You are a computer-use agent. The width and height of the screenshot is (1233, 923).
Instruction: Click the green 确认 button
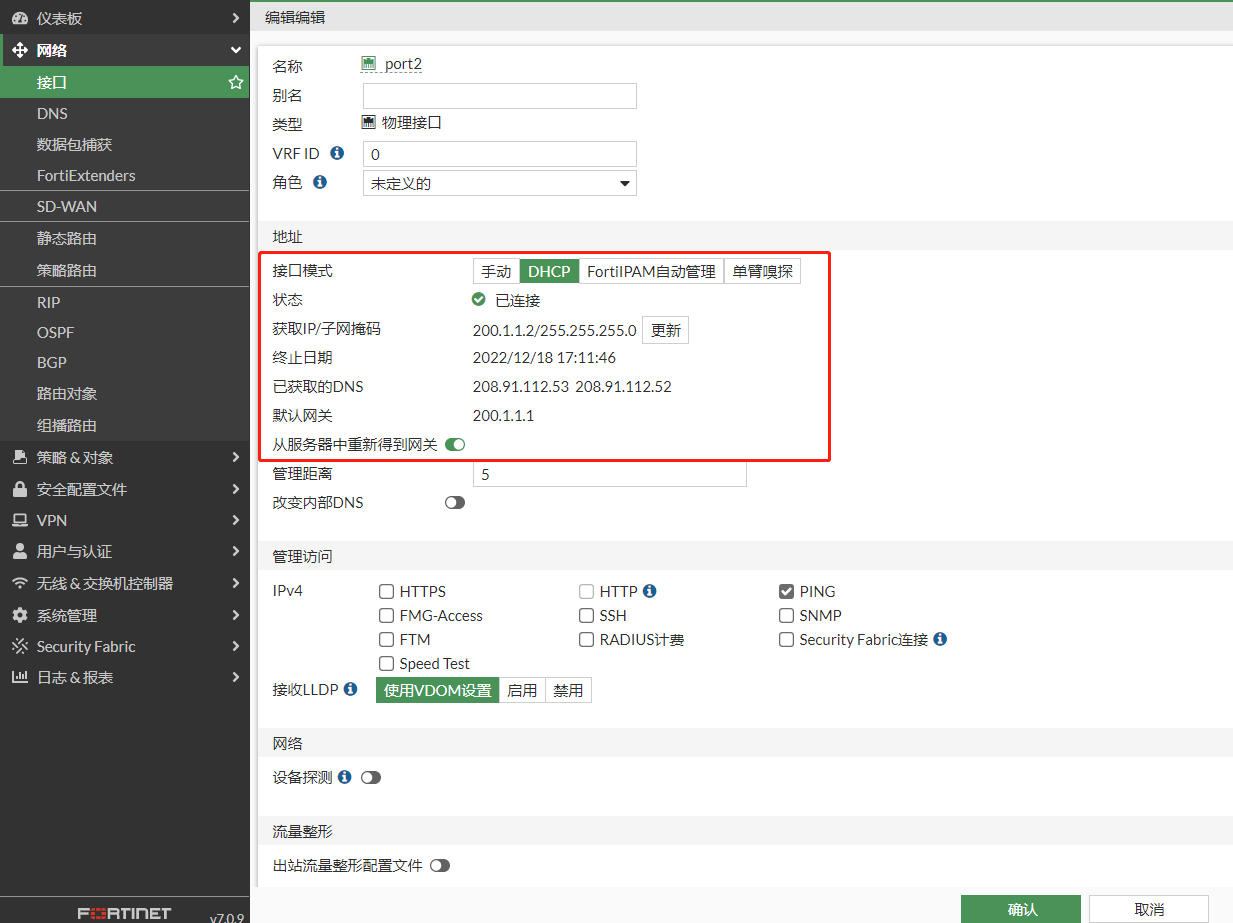1021,909
